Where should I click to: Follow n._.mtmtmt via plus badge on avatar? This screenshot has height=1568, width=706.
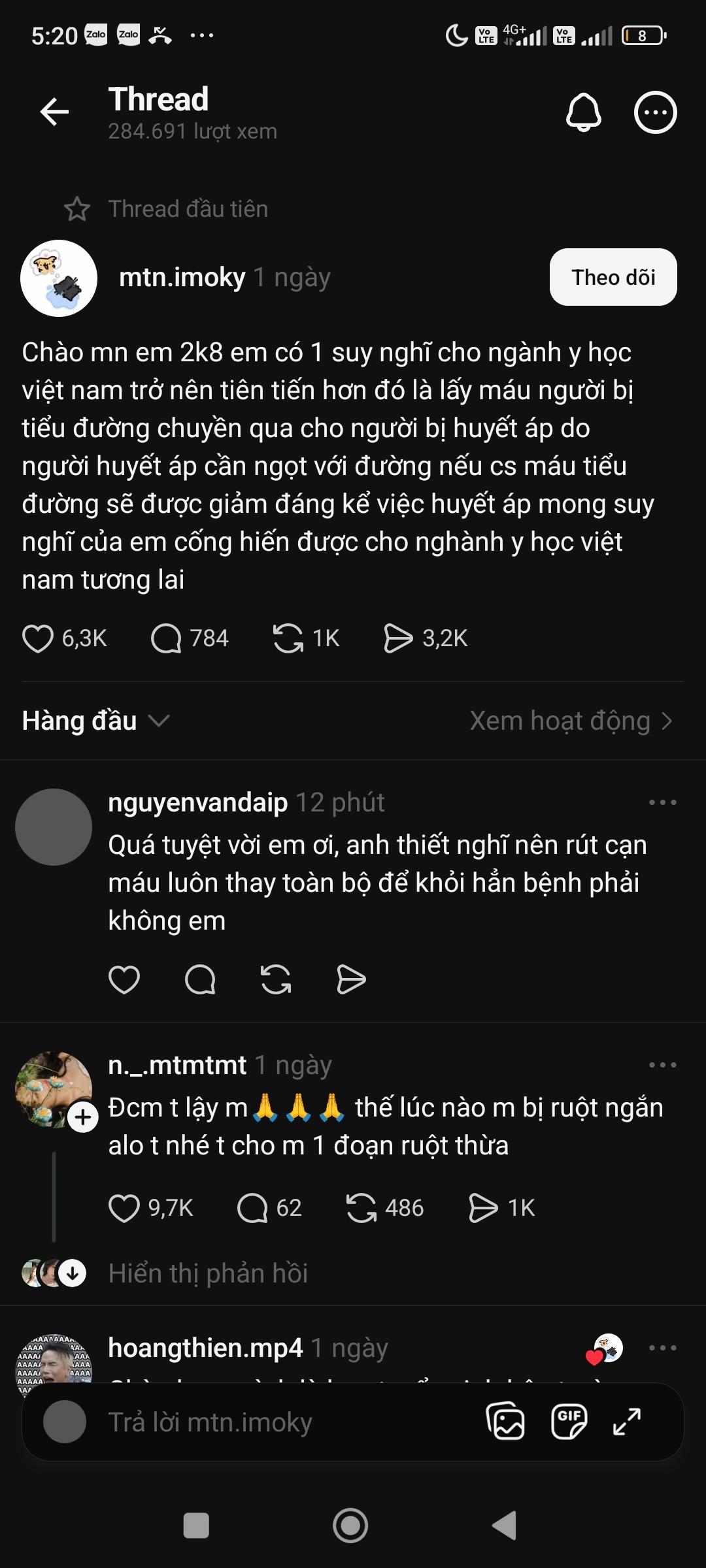pyautogui.click(x=83, y=1118)
